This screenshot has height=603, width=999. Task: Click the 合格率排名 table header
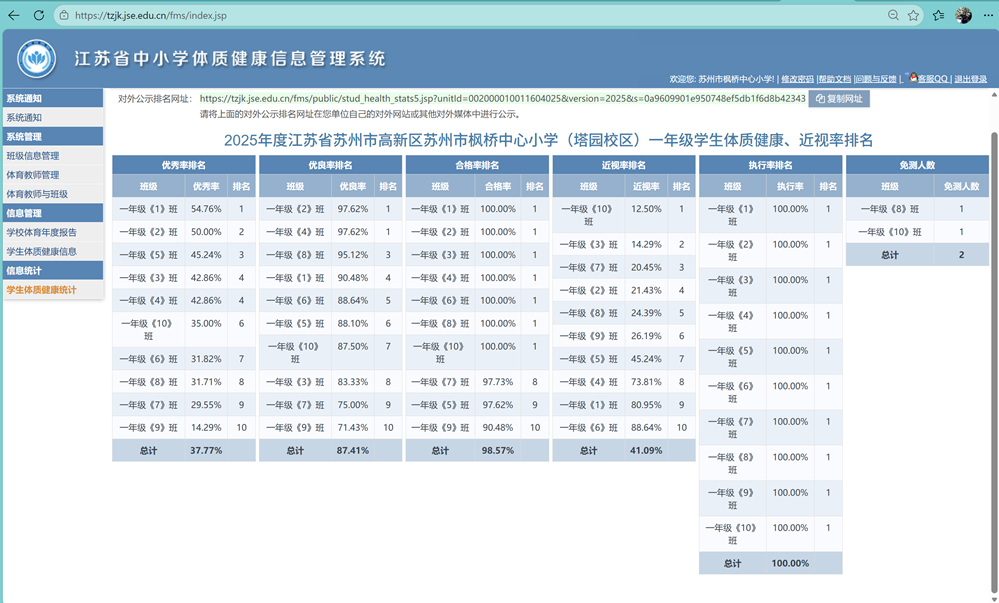[x=477, y=165]
